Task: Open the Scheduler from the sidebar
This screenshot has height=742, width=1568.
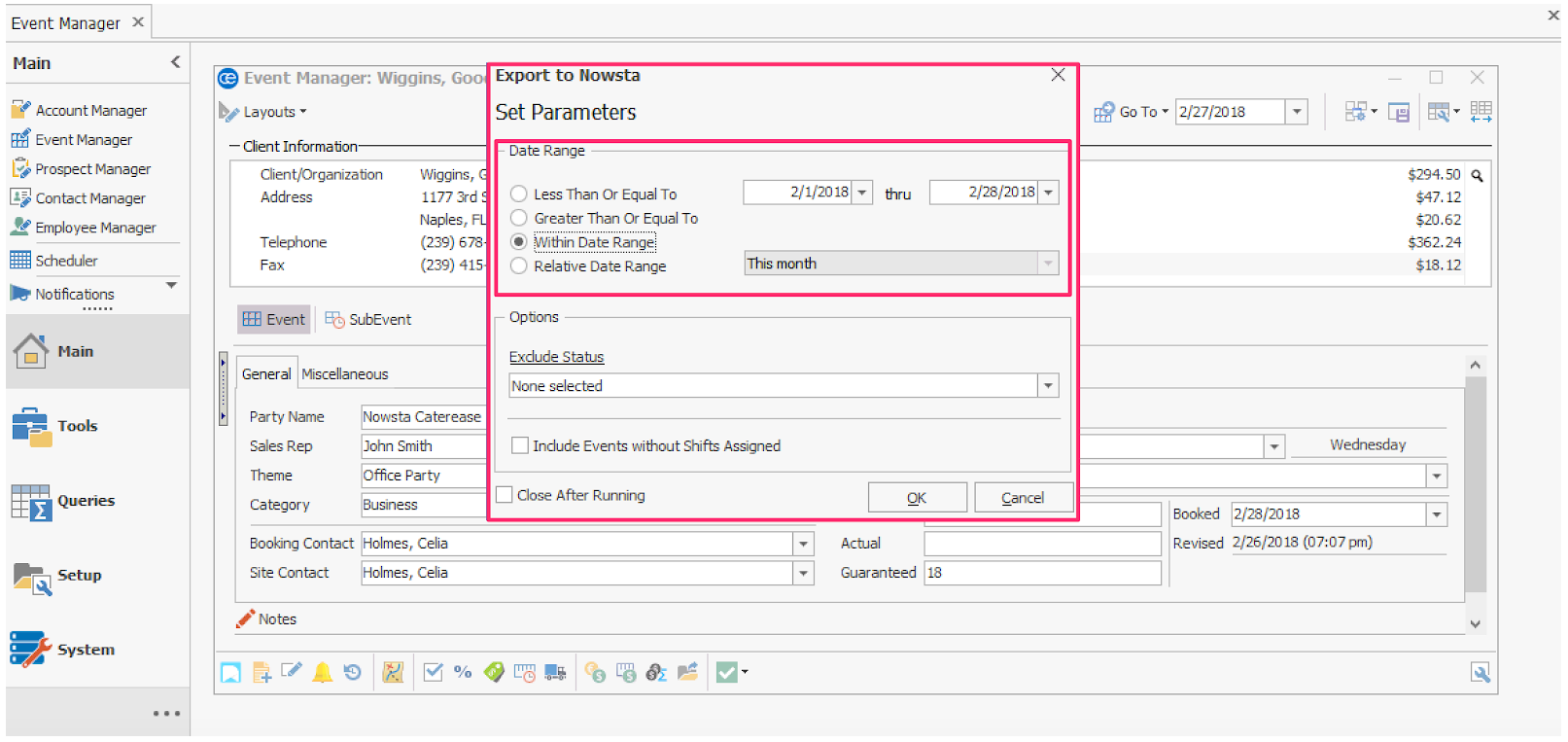Action: coord(53,260)
